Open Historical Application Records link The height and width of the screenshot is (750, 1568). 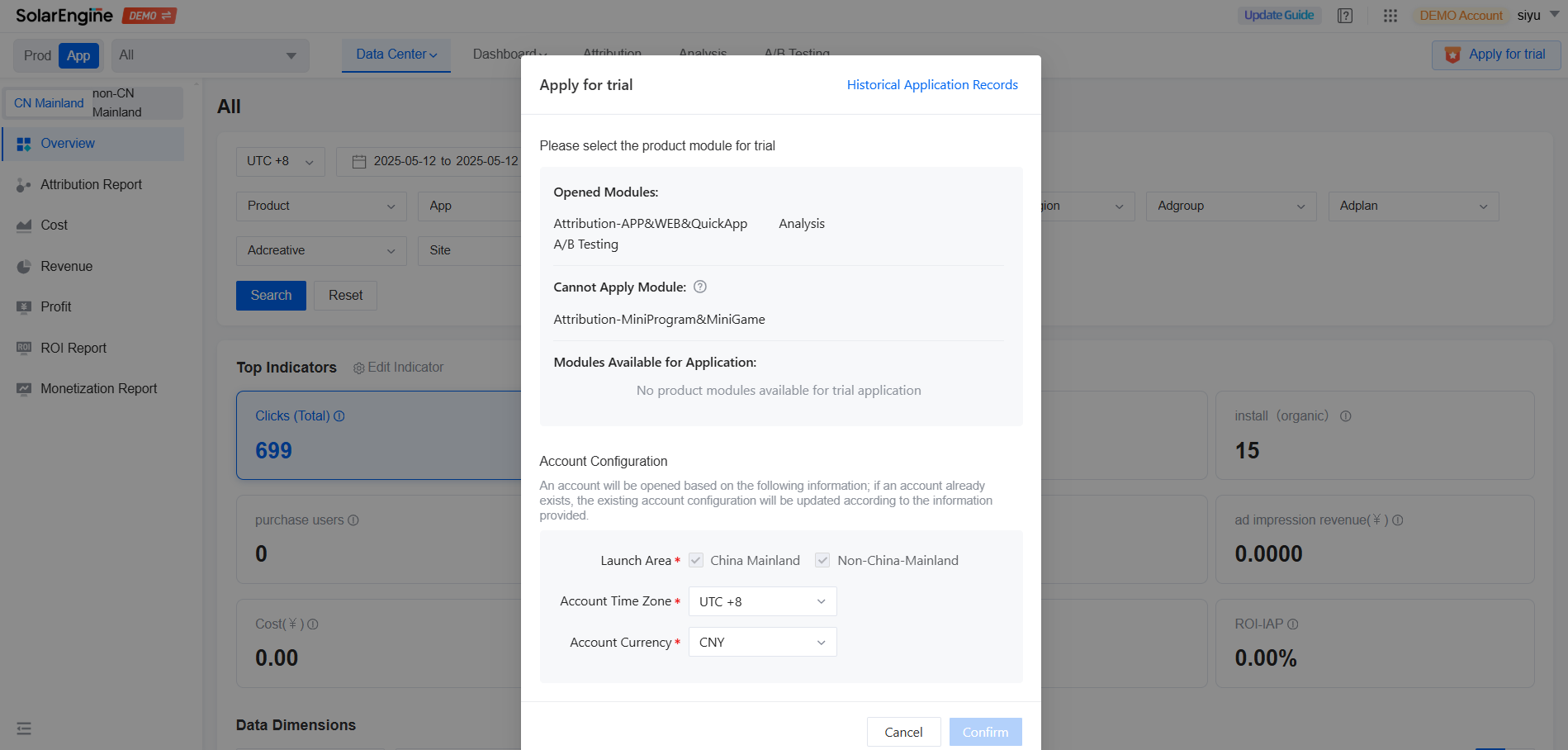[932, 85]
